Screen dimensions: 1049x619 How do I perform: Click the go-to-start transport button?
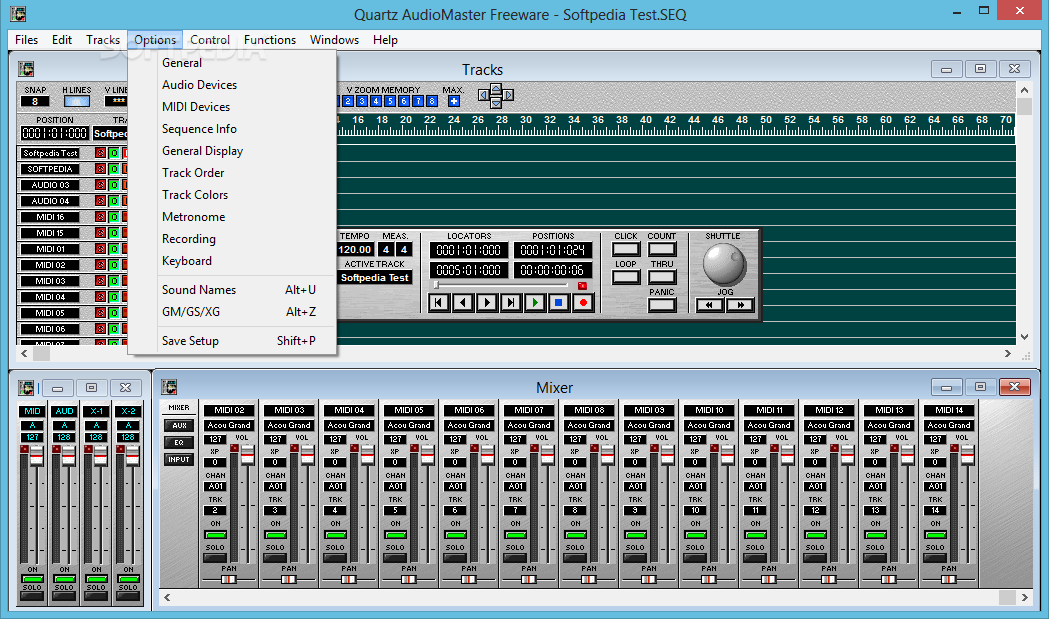[439, 302]
